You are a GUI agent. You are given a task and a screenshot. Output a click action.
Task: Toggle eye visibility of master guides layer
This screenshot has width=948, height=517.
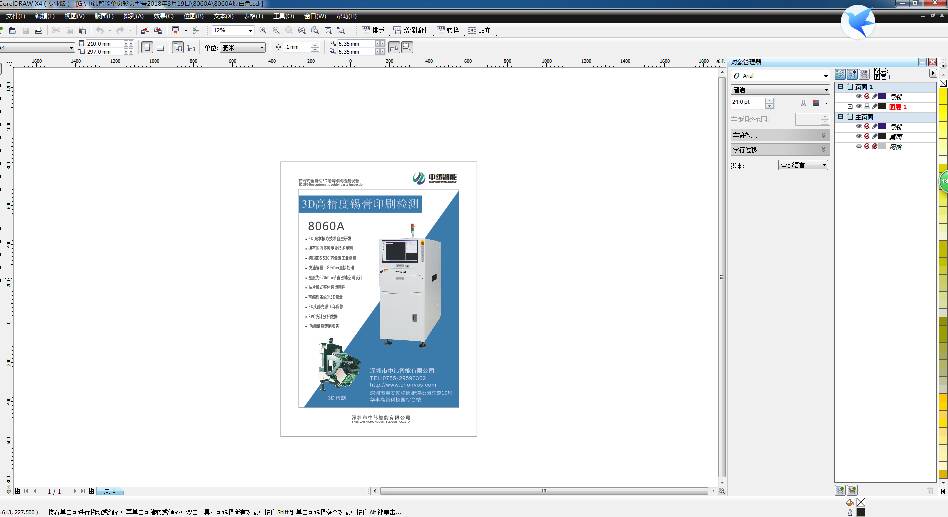pyautogui.click(x=859, y=126)
